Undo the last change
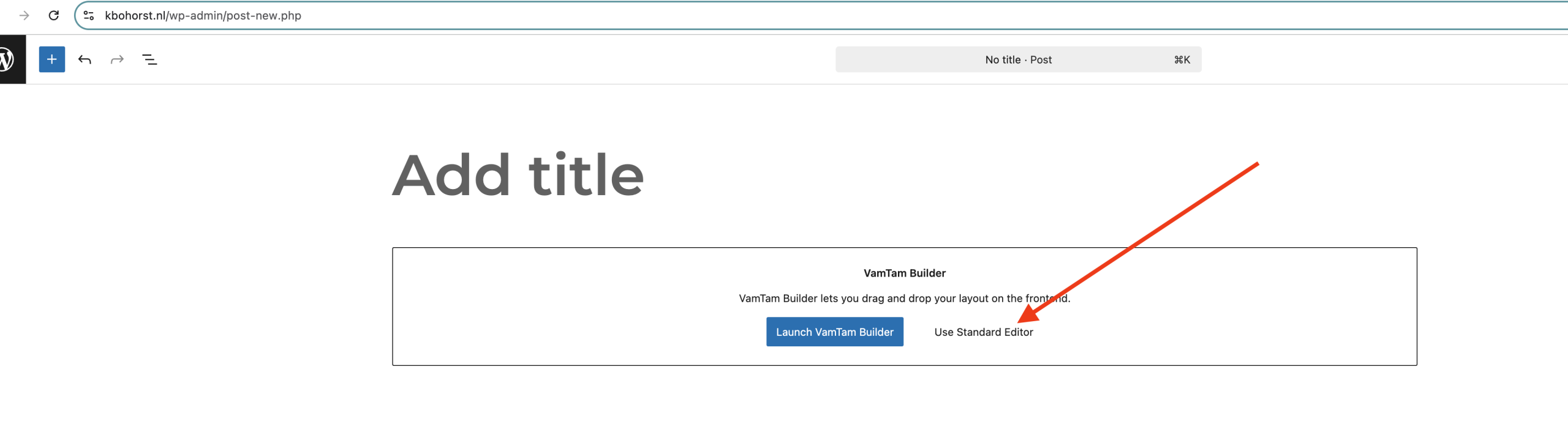The image size is (1568, 435). point(85,59)
